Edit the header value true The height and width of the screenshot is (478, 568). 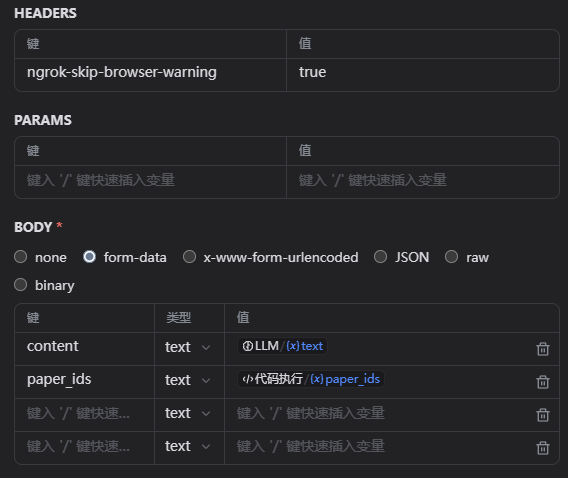click(423, 72)
